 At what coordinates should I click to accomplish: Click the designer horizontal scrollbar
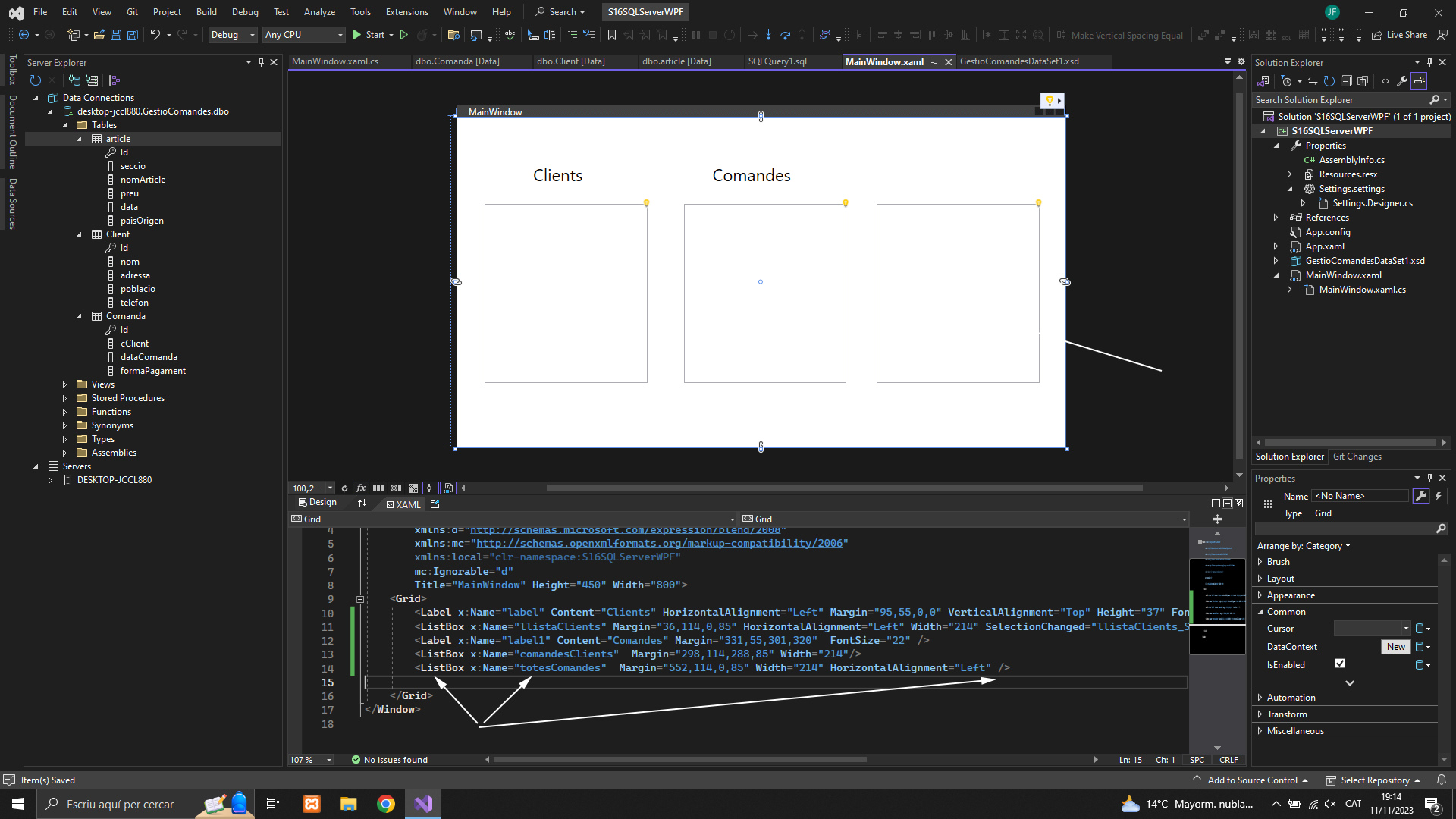[843, 488]
